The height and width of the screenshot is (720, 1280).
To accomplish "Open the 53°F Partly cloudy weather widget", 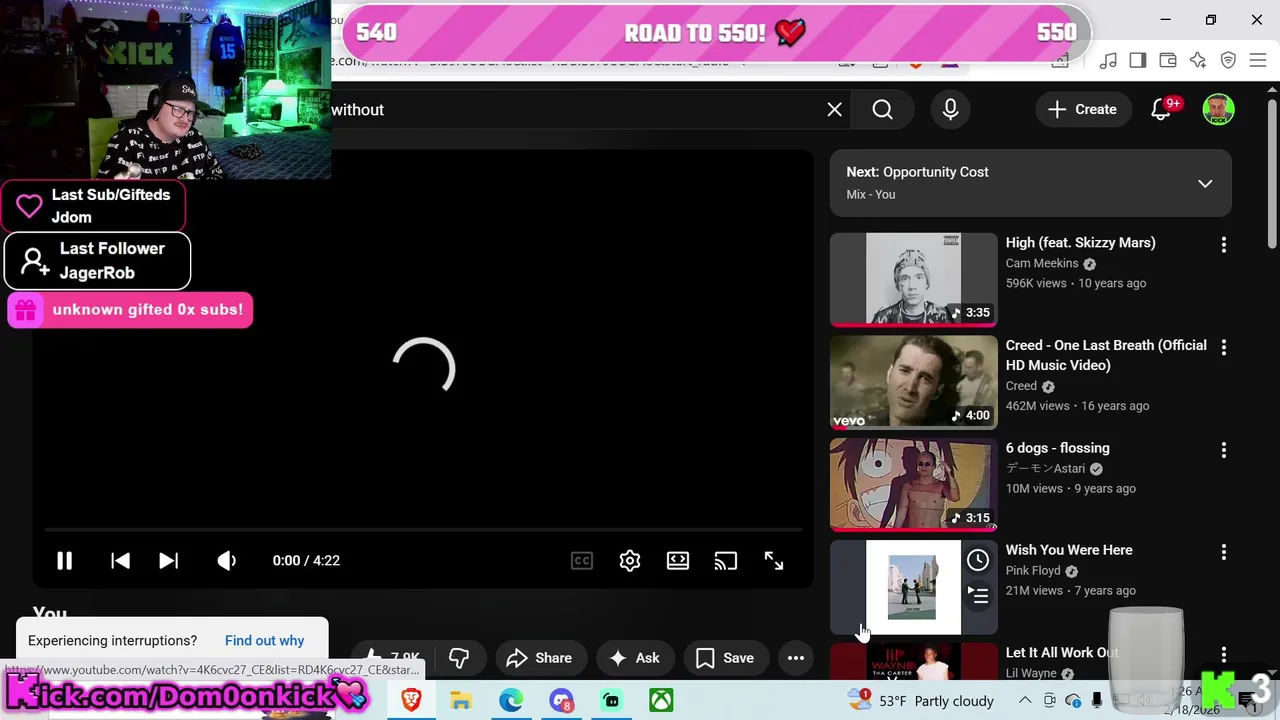I will [921, 701].
